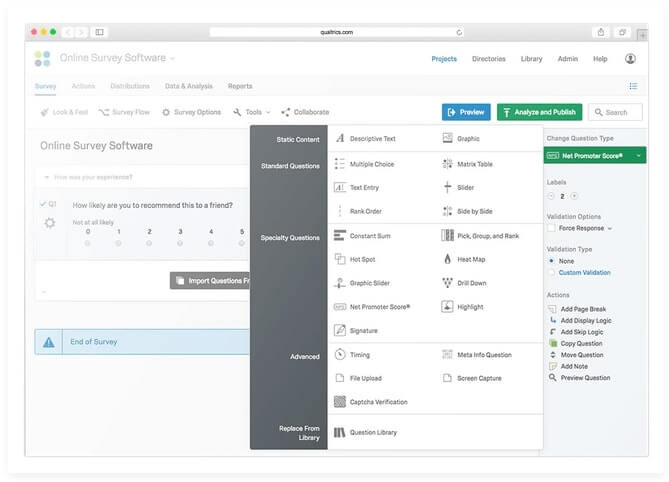The height and width of the screenshot is (482, 669).
Task: Select the Drill Down icon
Action: 447,283
